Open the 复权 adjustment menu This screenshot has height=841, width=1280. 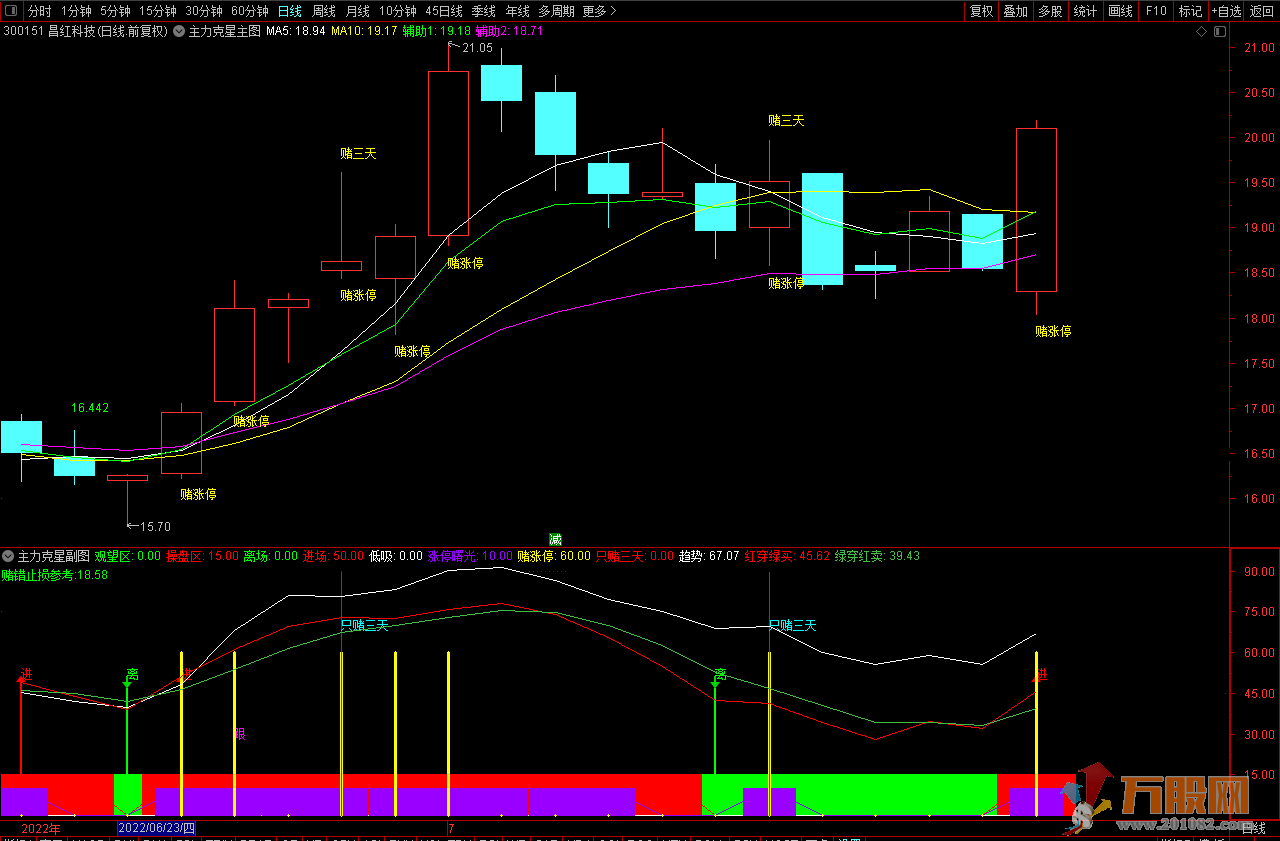click(981, 11)
